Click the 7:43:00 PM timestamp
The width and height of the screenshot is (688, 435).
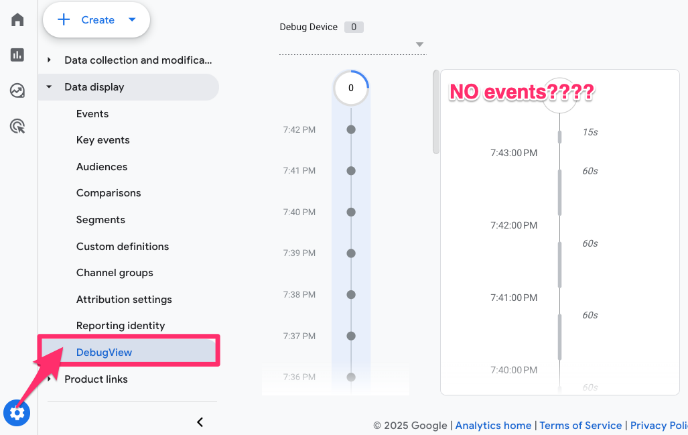pos(514,153)
